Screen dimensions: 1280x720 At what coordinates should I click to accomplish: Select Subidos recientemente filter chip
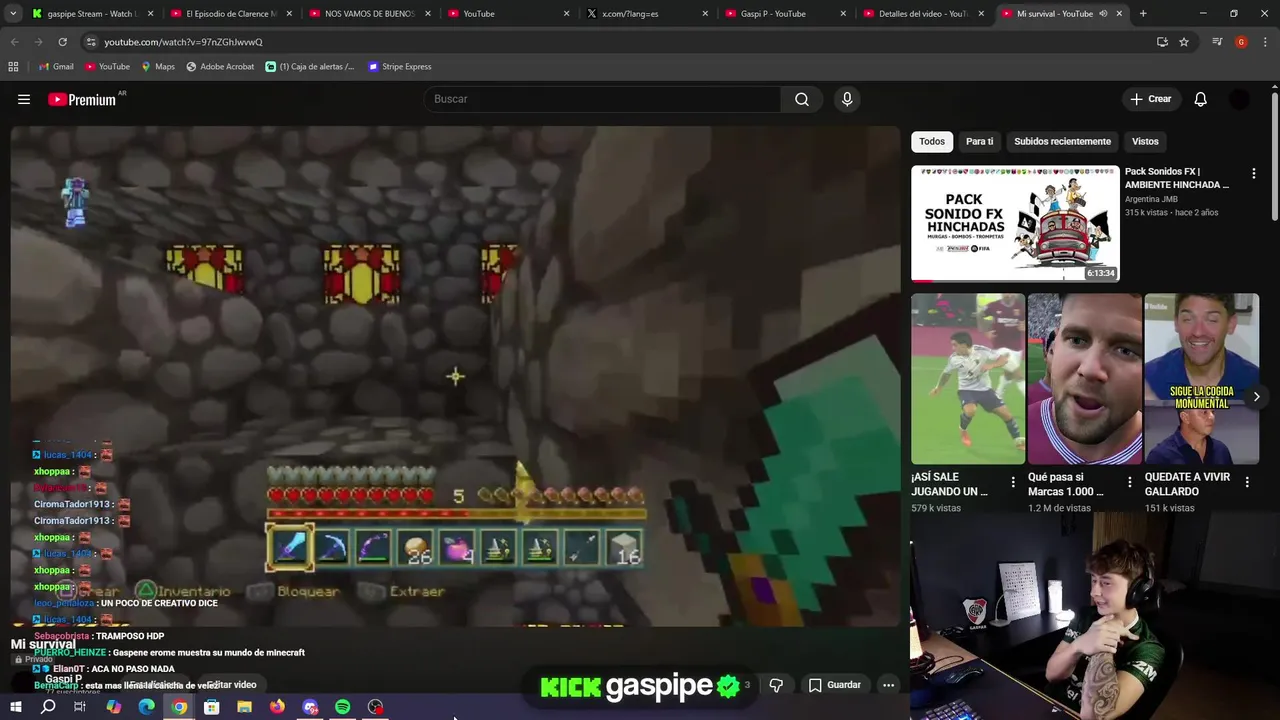pyautogui.click(x=1062, y=141)
